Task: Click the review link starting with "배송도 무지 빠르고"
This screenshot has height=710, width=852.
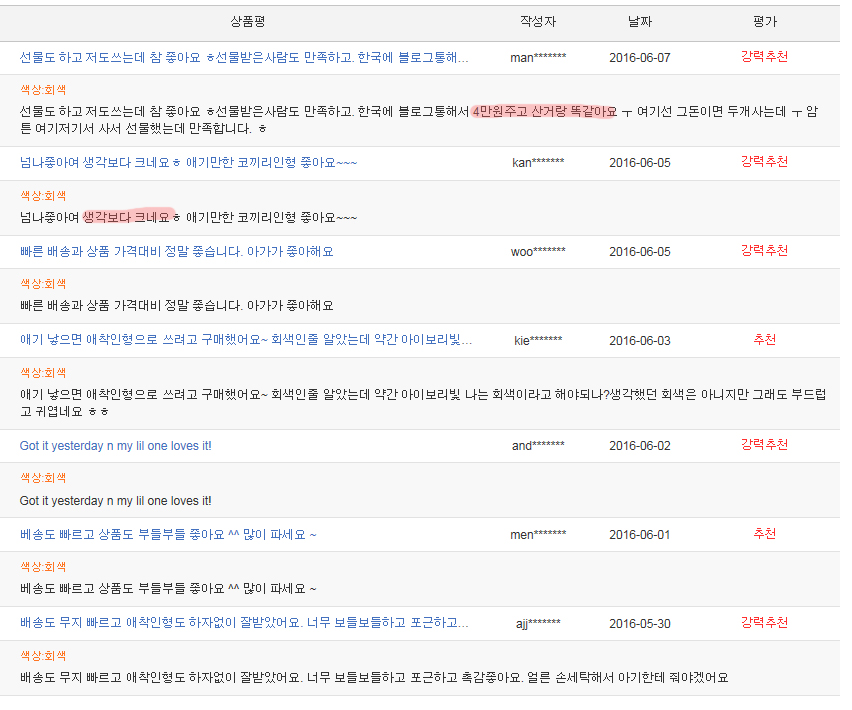Action: [x=244, y=623]
